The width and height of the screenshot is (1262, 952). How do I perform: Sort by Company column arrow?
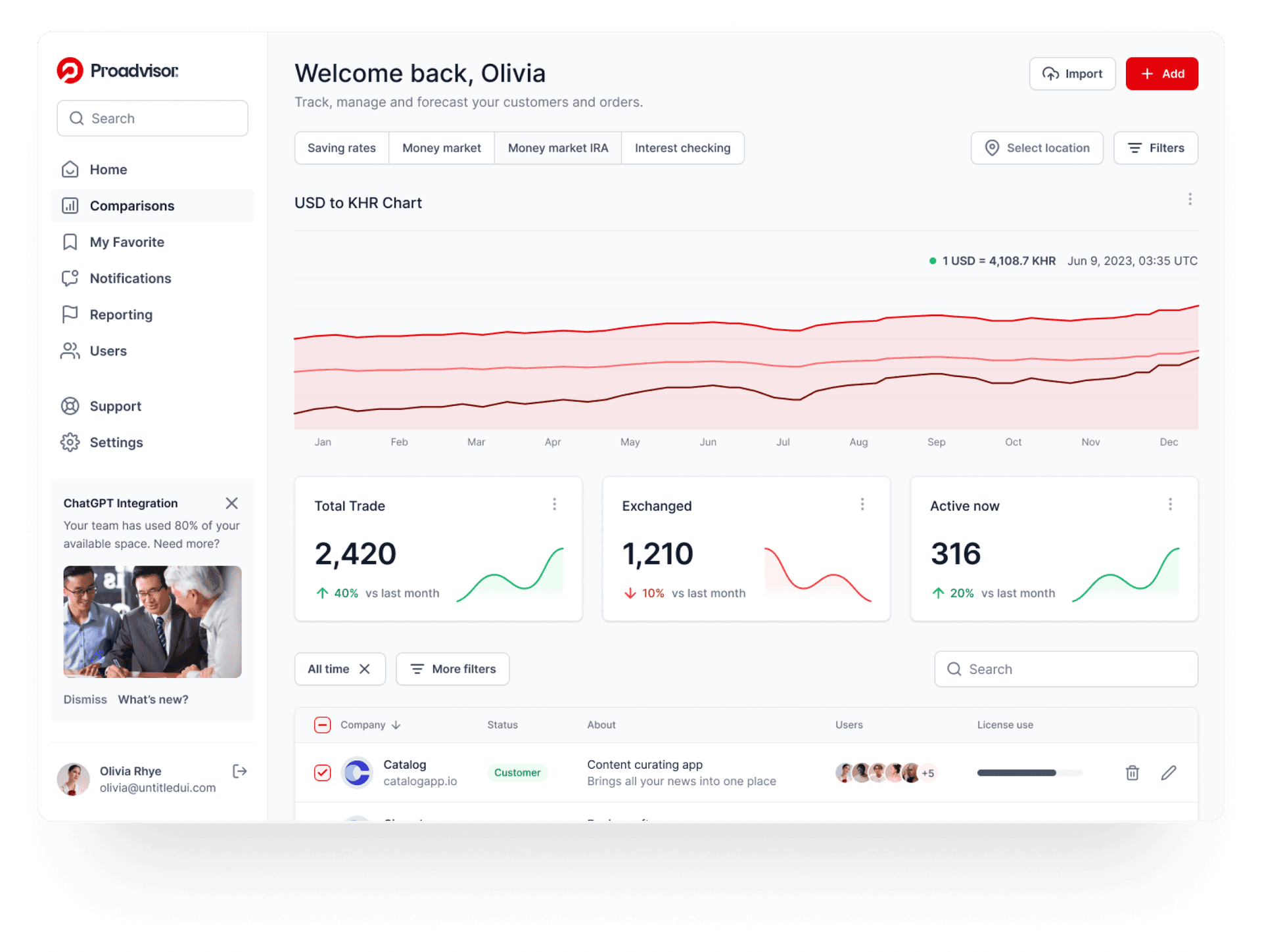[x=396, y=725]
